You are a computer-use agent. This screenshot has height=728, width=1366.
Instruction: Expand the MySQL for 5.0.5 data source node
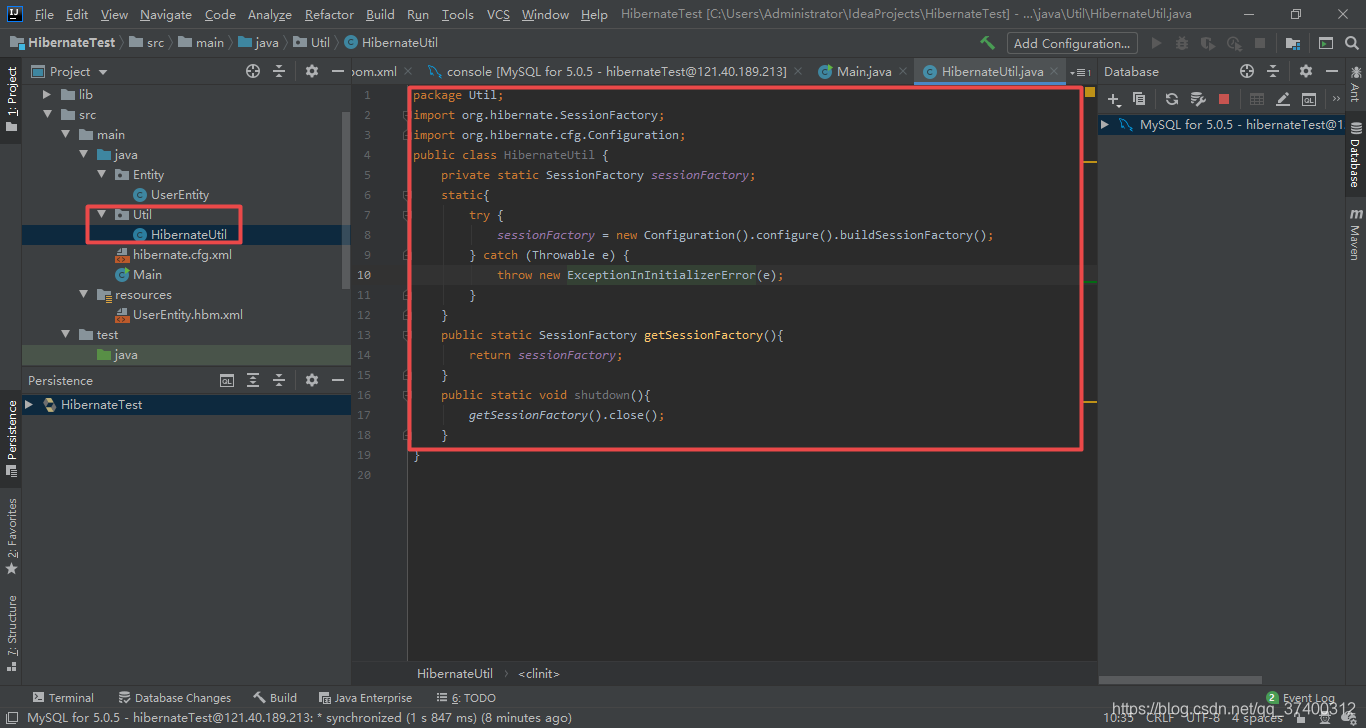coord(1105,125)
